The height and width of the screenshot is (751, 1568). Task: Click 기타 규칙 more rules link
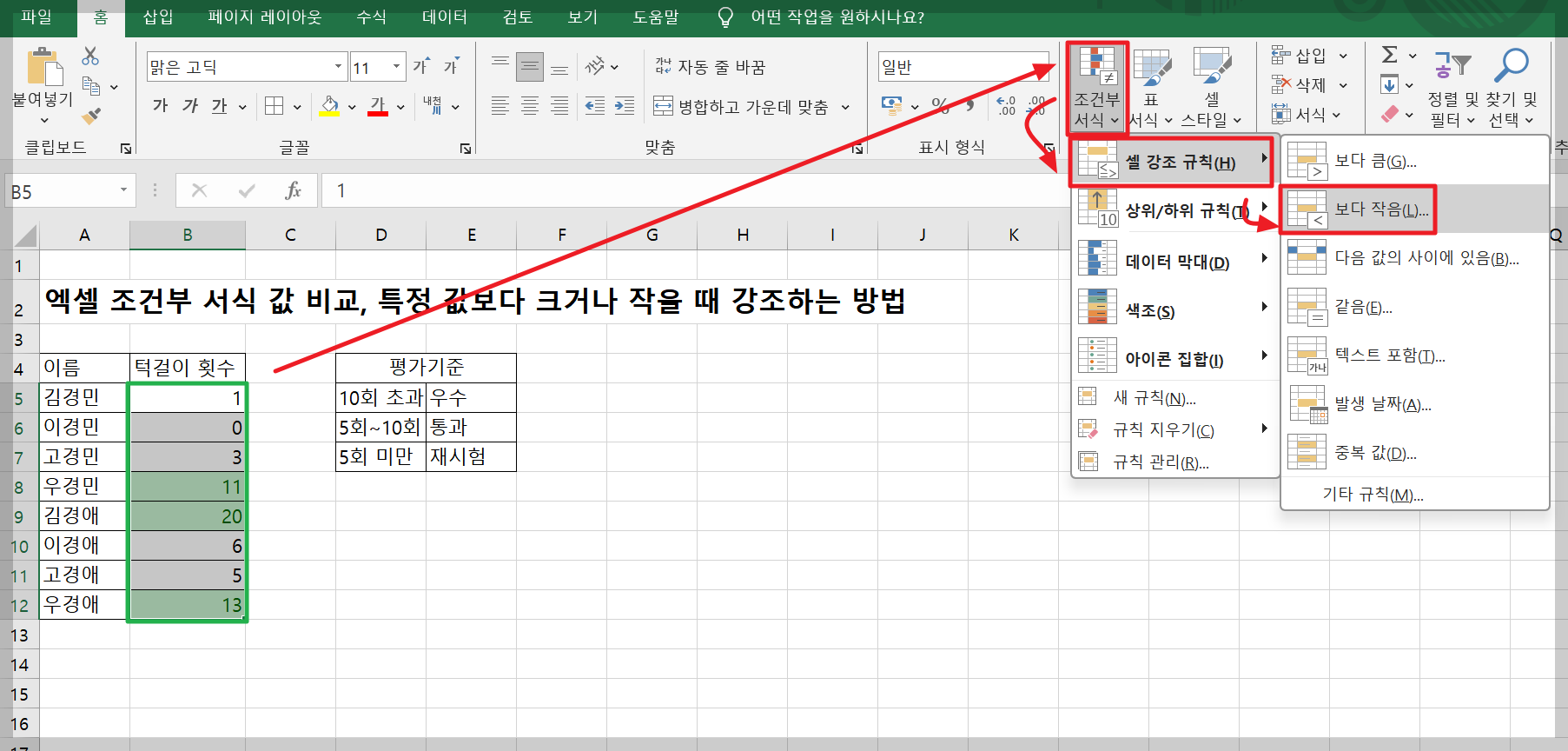pos(1373,494)
